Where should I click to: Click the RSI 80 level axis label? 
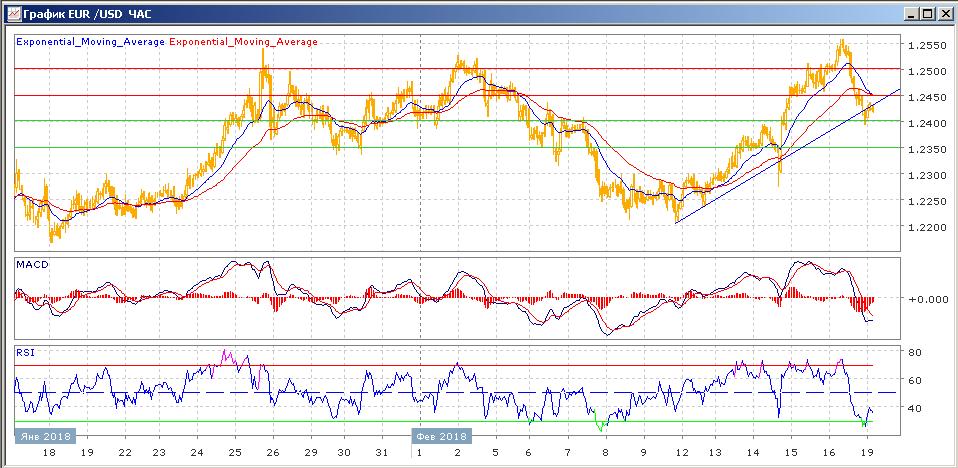pos(915,353)
